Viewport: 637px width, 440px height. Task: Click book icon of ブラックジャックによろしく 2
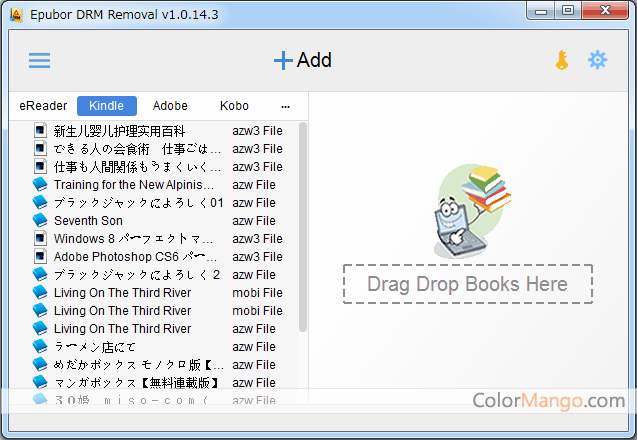pos(40,274)
